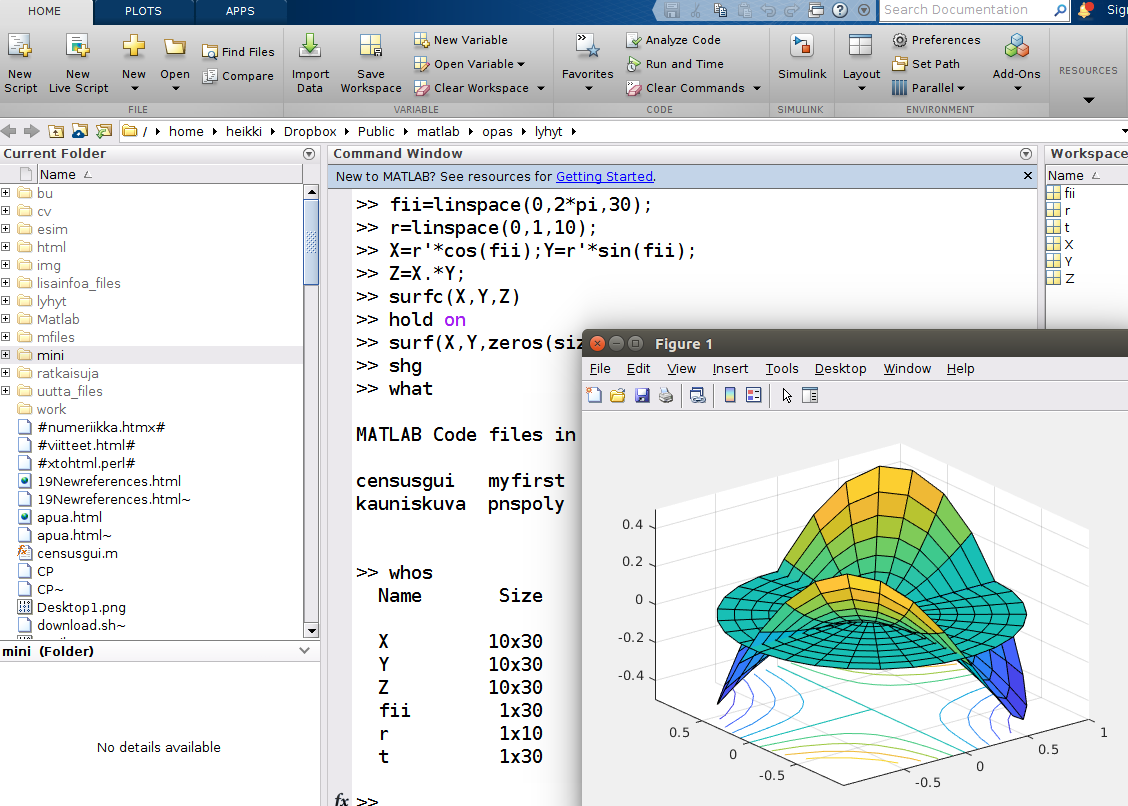Launch Simulink from the toolstrip
The width and height of the screenshot is (1128, 806).
click(802, 48)
